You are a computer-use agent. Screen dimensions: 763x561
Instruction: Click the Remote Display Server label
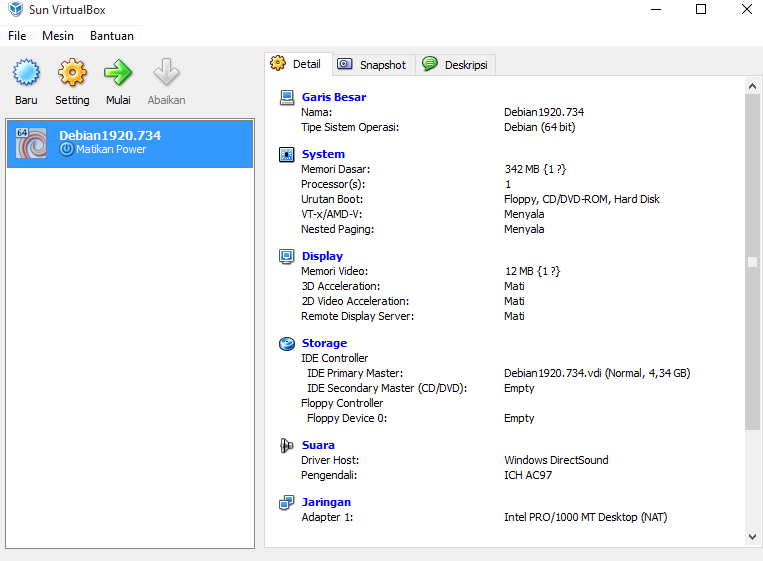tap(357, 317)
